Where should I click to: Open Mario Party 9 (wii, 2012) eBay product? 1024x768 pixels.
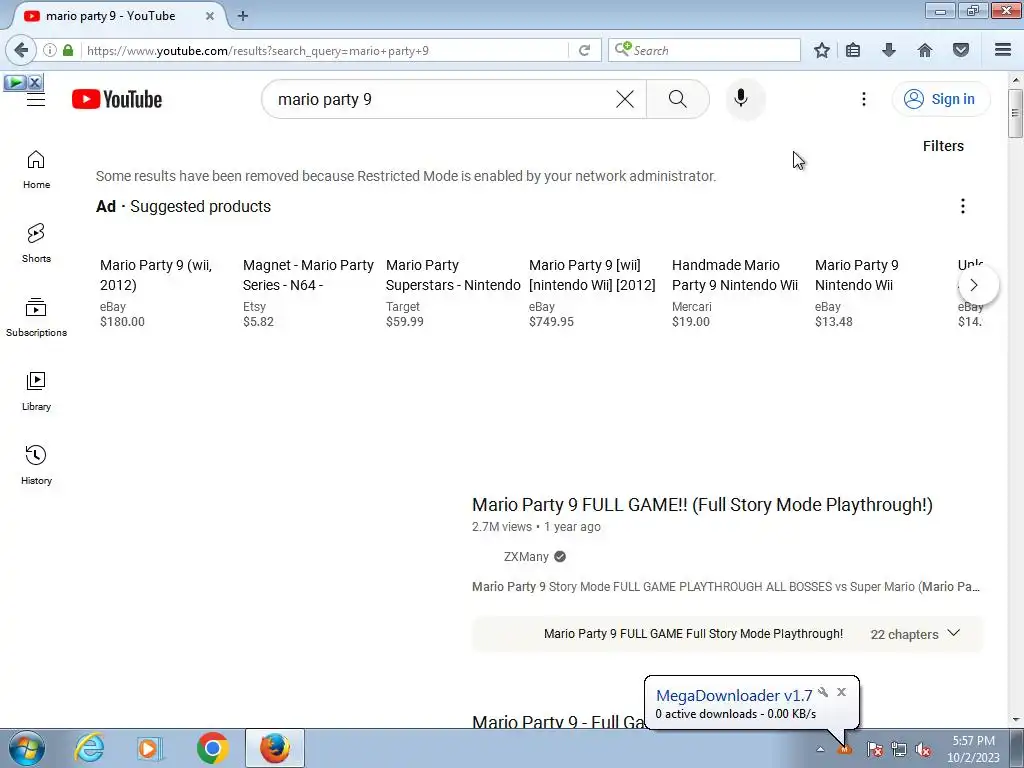click(x=156, y=275)
